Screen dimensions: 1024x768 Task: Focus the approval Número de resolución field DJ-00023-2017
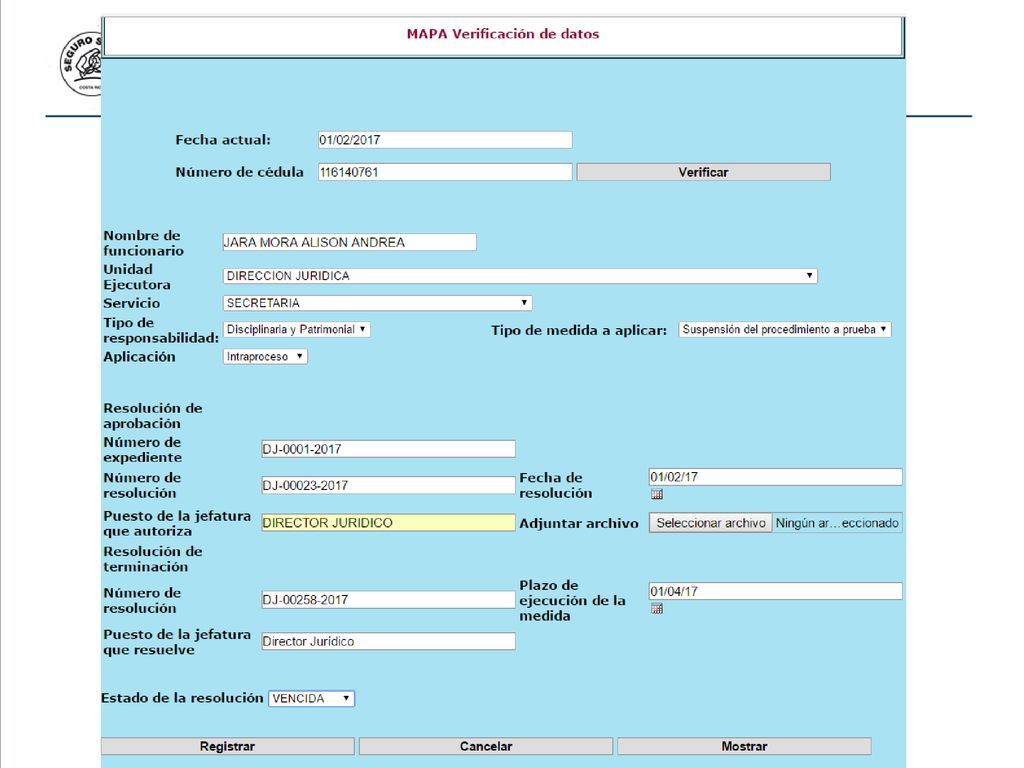click(x=389, y=485)
